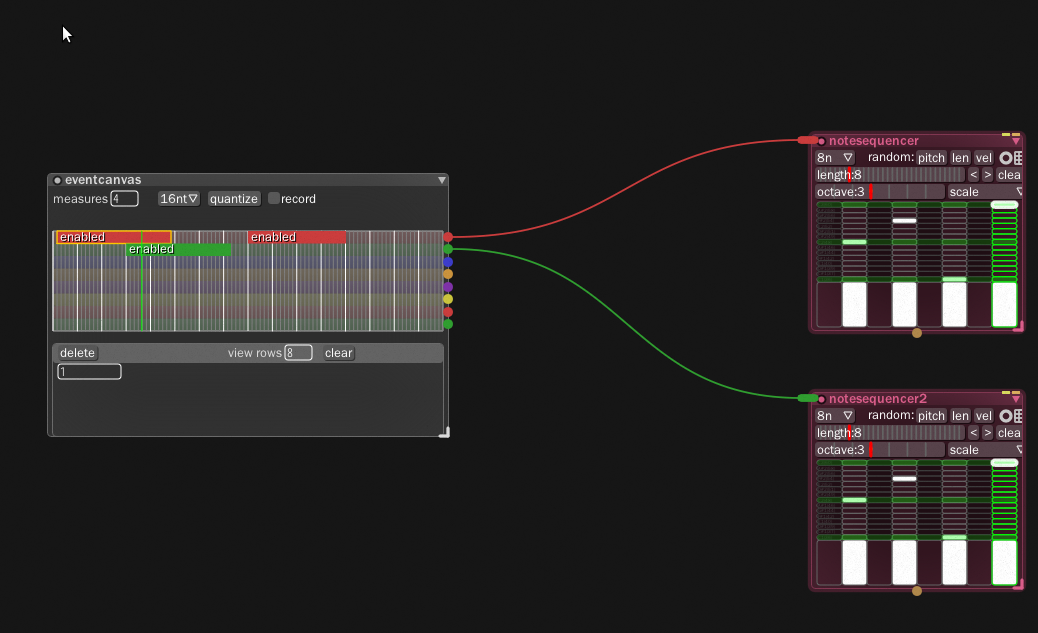Image resolution: width=1038 pixels, height=633 pixels.
Task: Open the 8n interval dropdown on notesequencer
Action: [834, 157]
